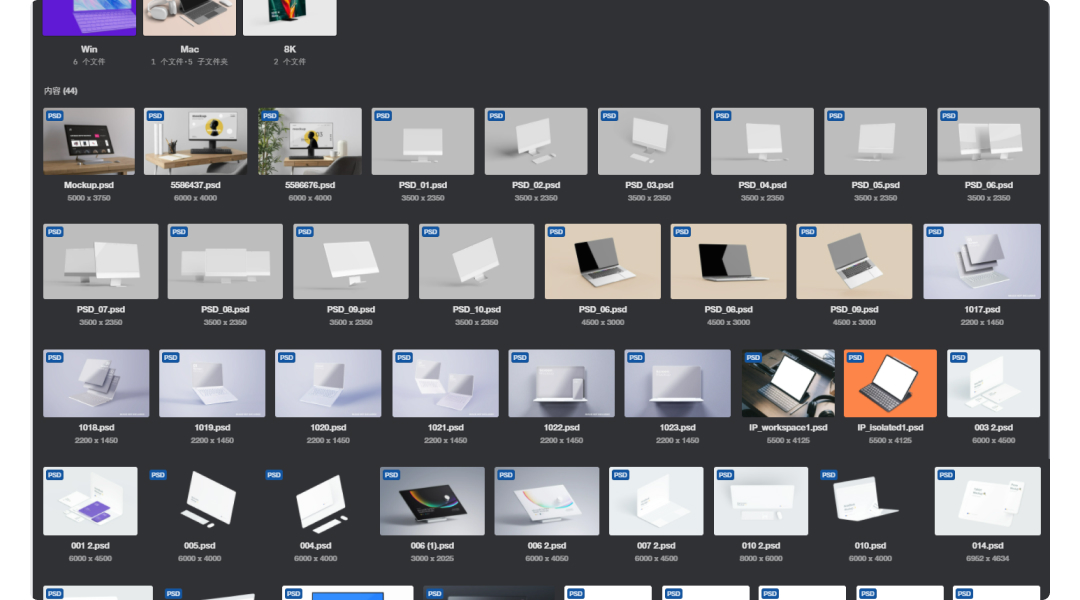This screenshot has width=1080, height=600.
Task: Click the PSD badge on PSD_01.psd
Action: [383, 116]
